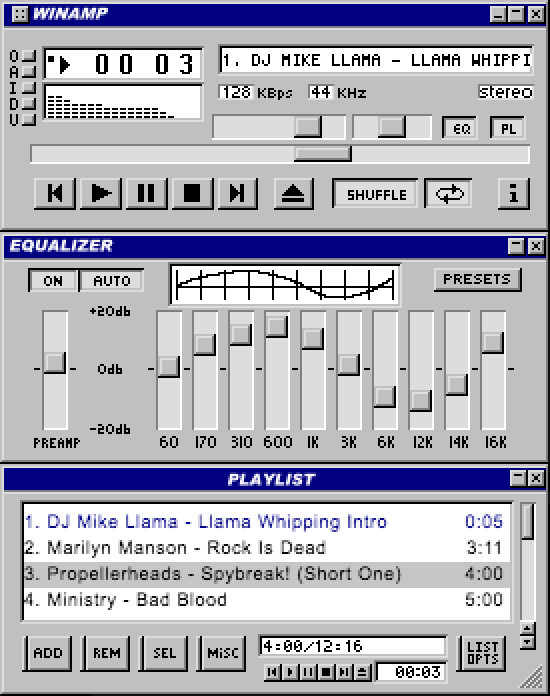Screen dimensions: 550x696
Task: Click the song position seek bar handle
Action: 323,154
